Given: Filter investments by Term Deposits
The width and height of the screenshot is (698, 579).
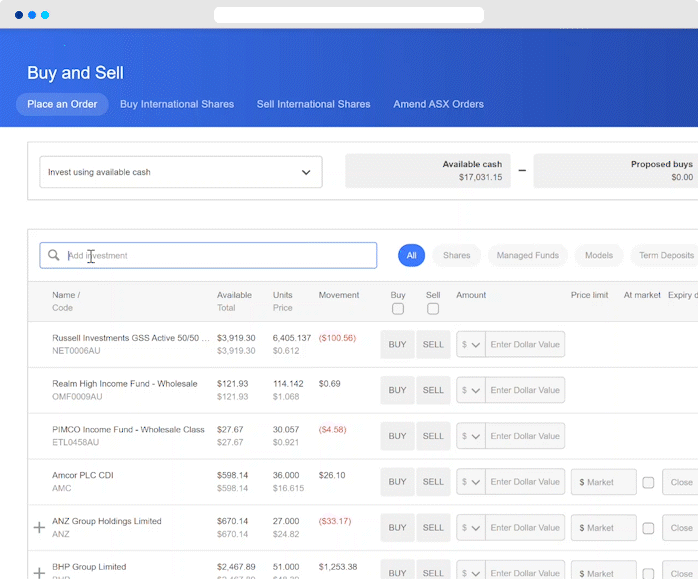Looking at the screenshot, I should pyautogui.click(x=665, y=255).
